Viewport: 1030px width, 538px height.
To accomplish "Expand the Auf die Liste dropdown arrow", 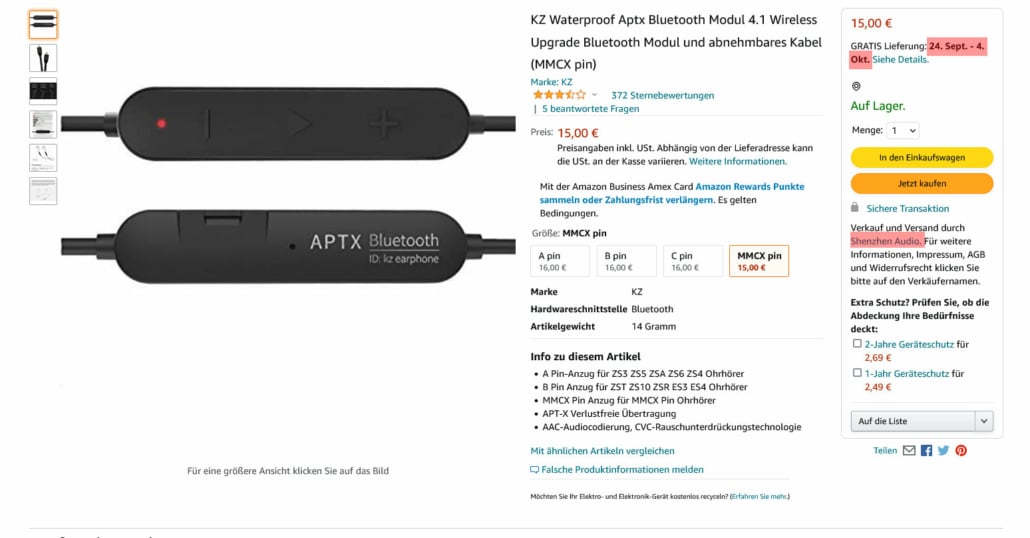I will coord(984,421).
